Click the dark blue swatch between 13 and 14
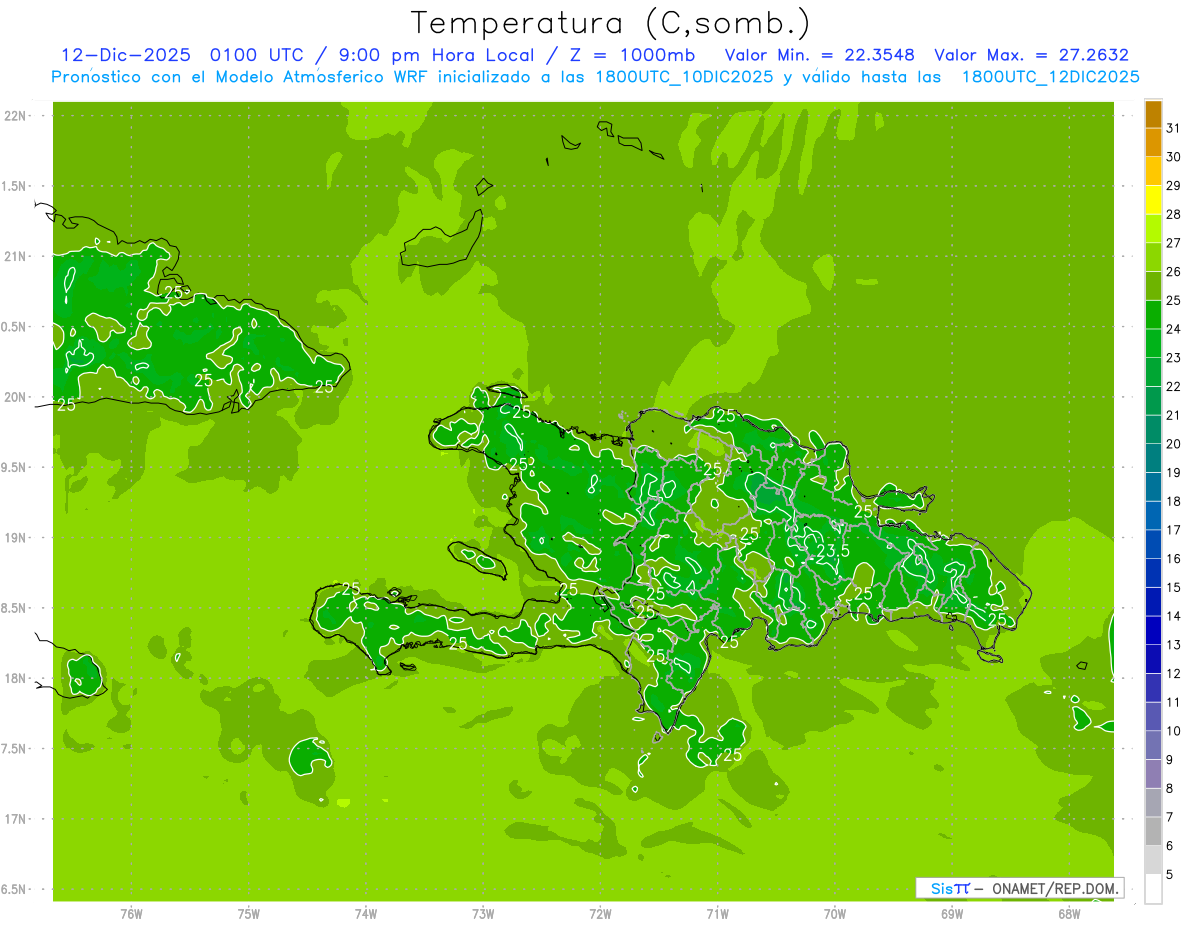1200x927 pixels. pos(1153,631)
